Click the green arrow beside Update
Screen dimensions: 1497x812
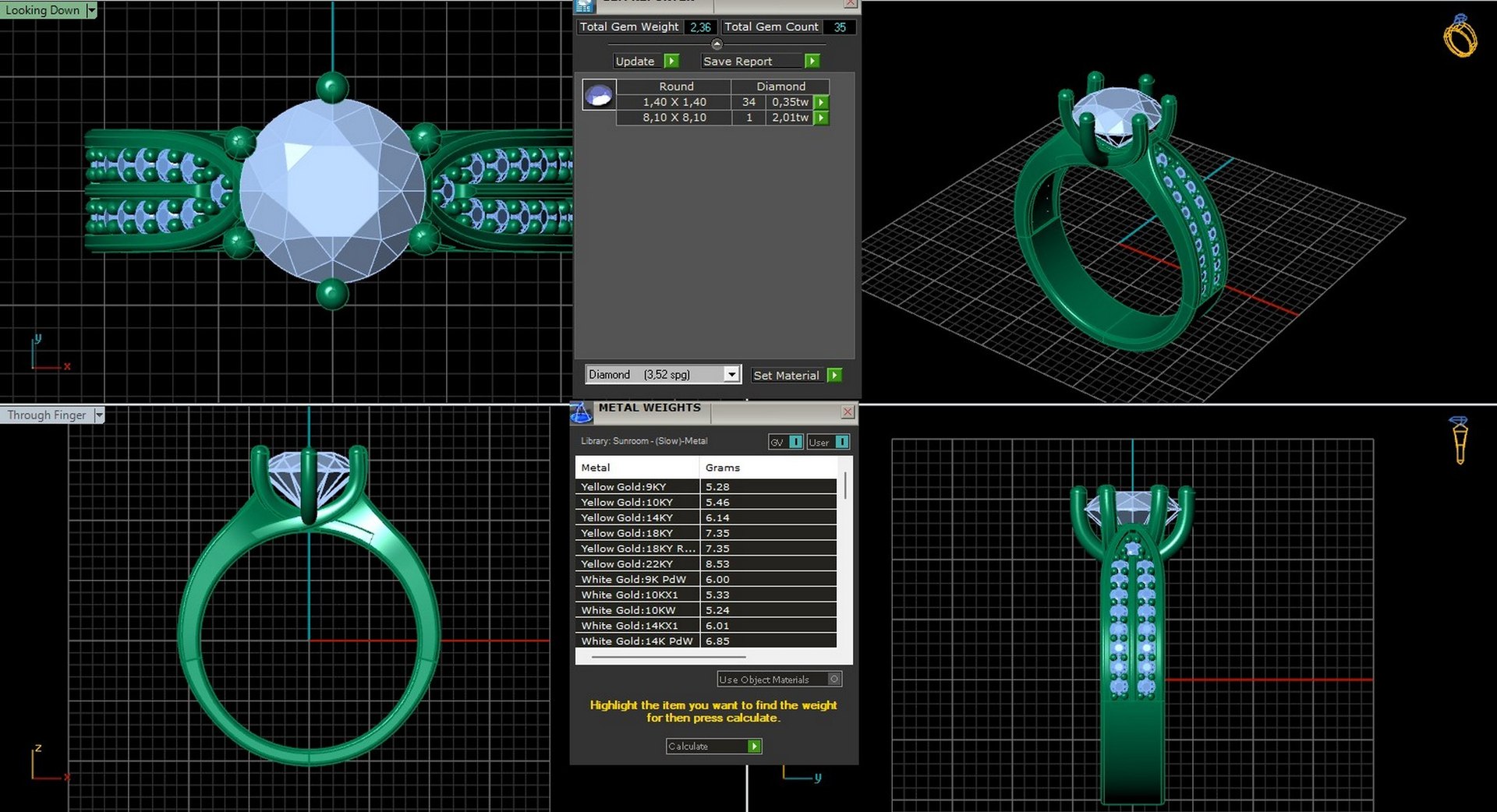pos(671,61)
